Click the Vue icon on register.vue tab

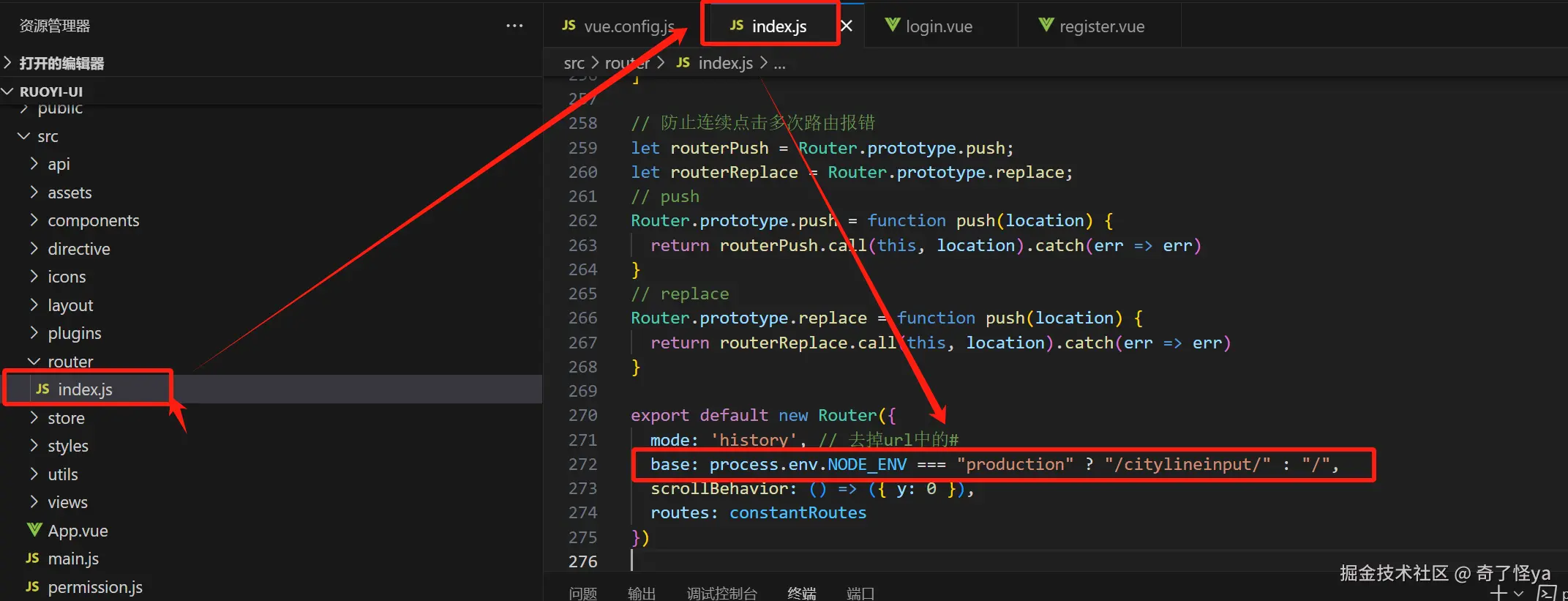1046,25
